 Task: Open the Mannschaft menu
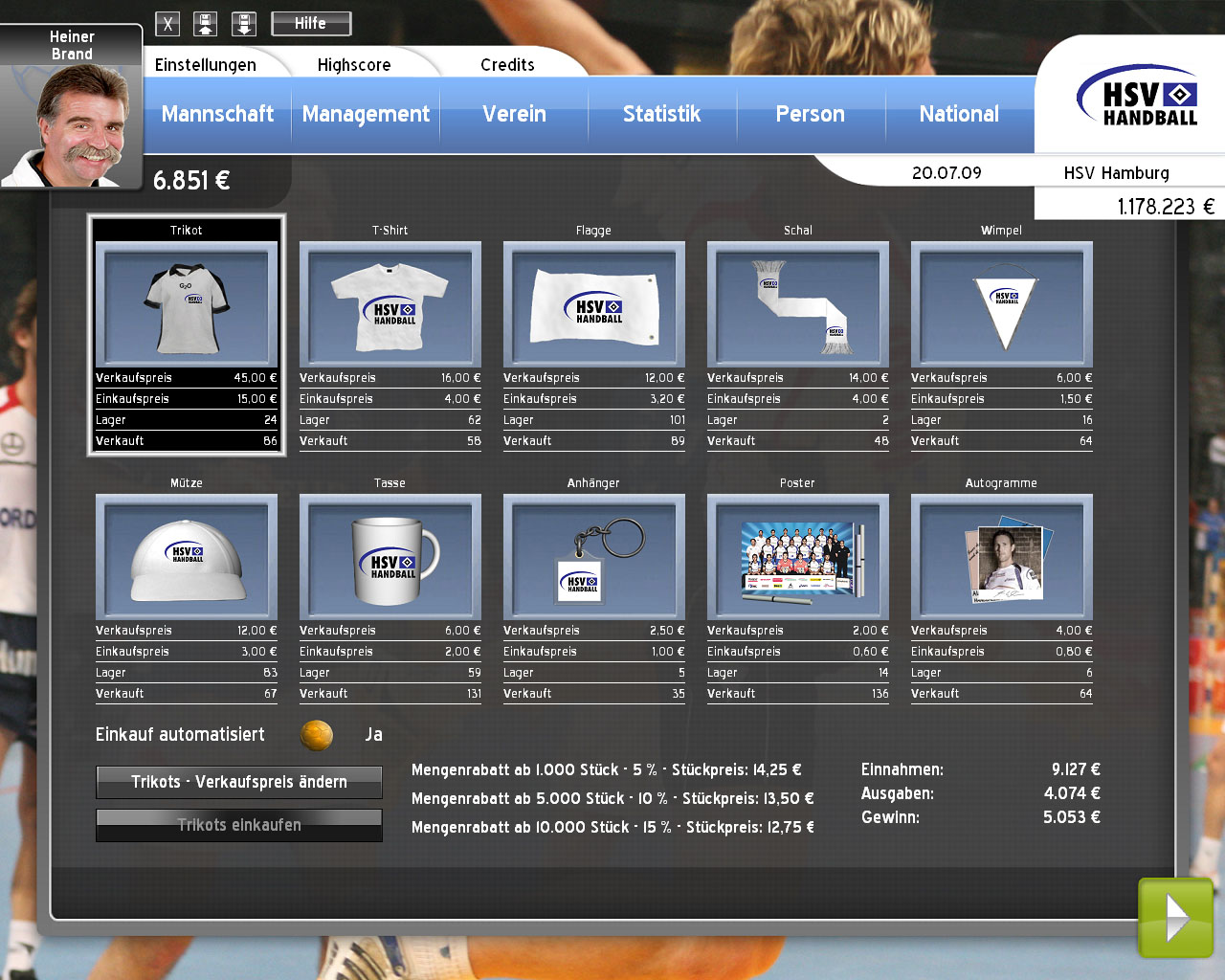(217, 114)
